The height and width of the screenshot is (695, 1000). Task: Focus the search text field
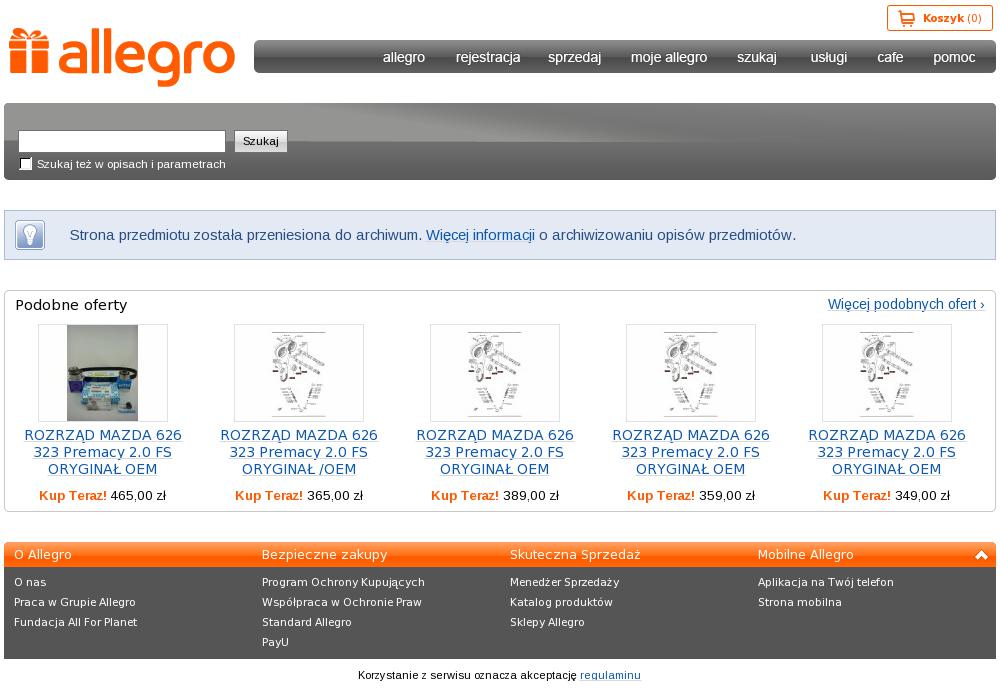(x=122, y=141)
